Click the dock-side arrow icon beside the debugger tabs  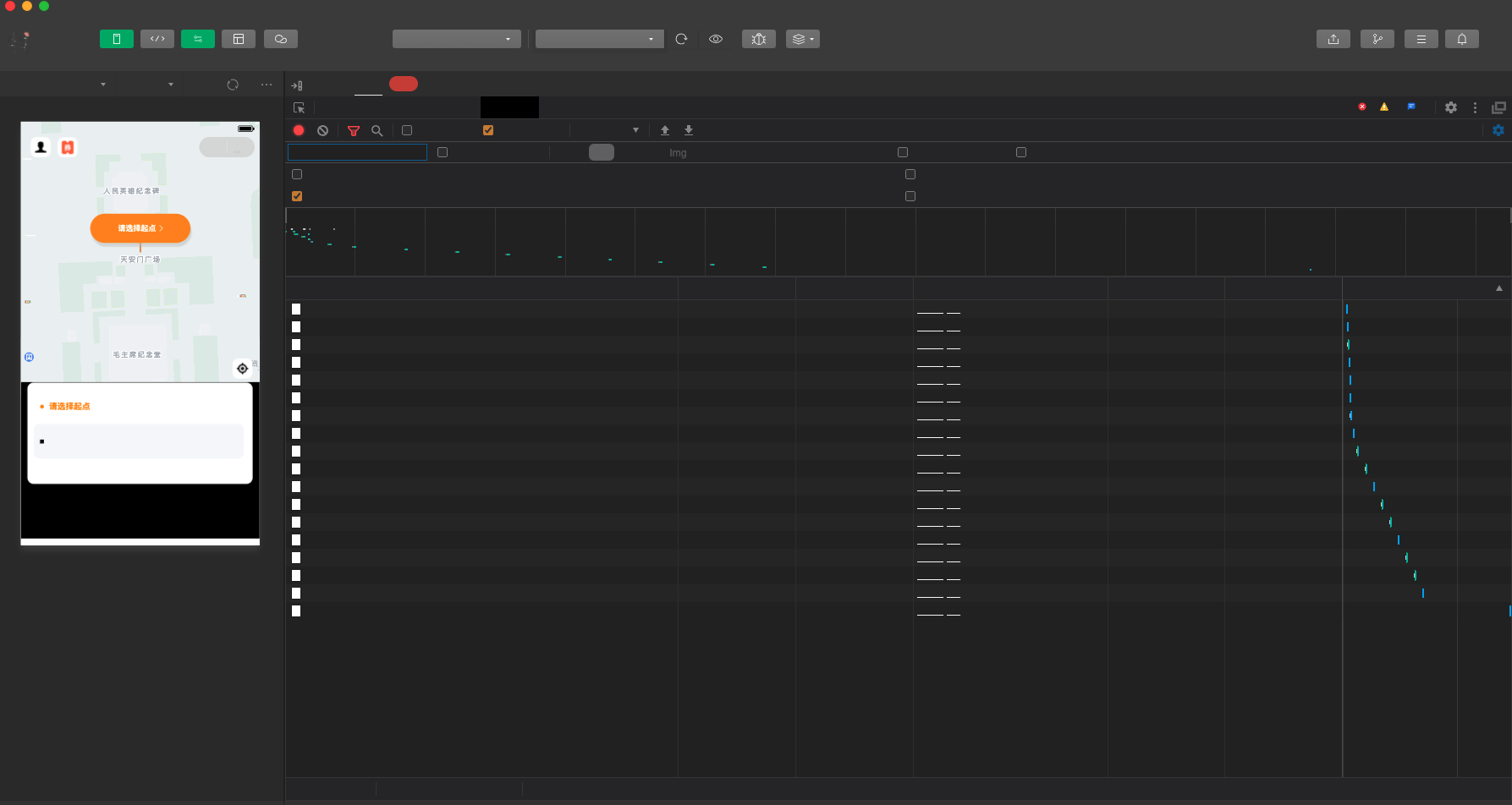click(297, 85)
